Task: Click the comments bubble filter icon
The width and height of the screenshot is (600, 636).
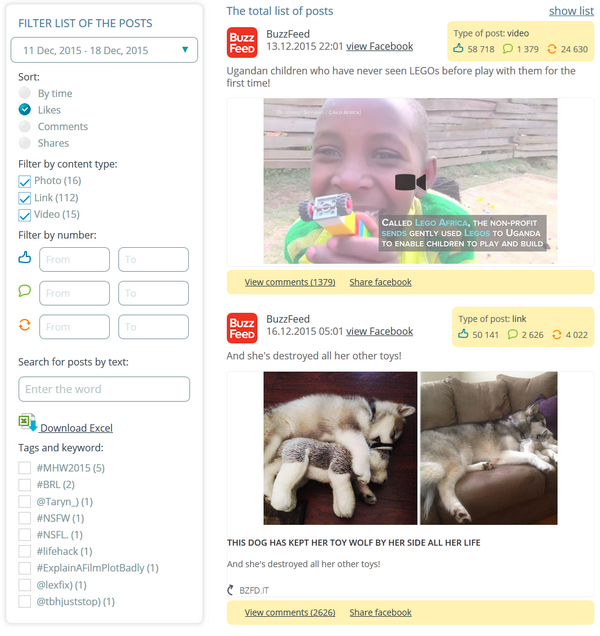Action: click(x=25, y=291)
